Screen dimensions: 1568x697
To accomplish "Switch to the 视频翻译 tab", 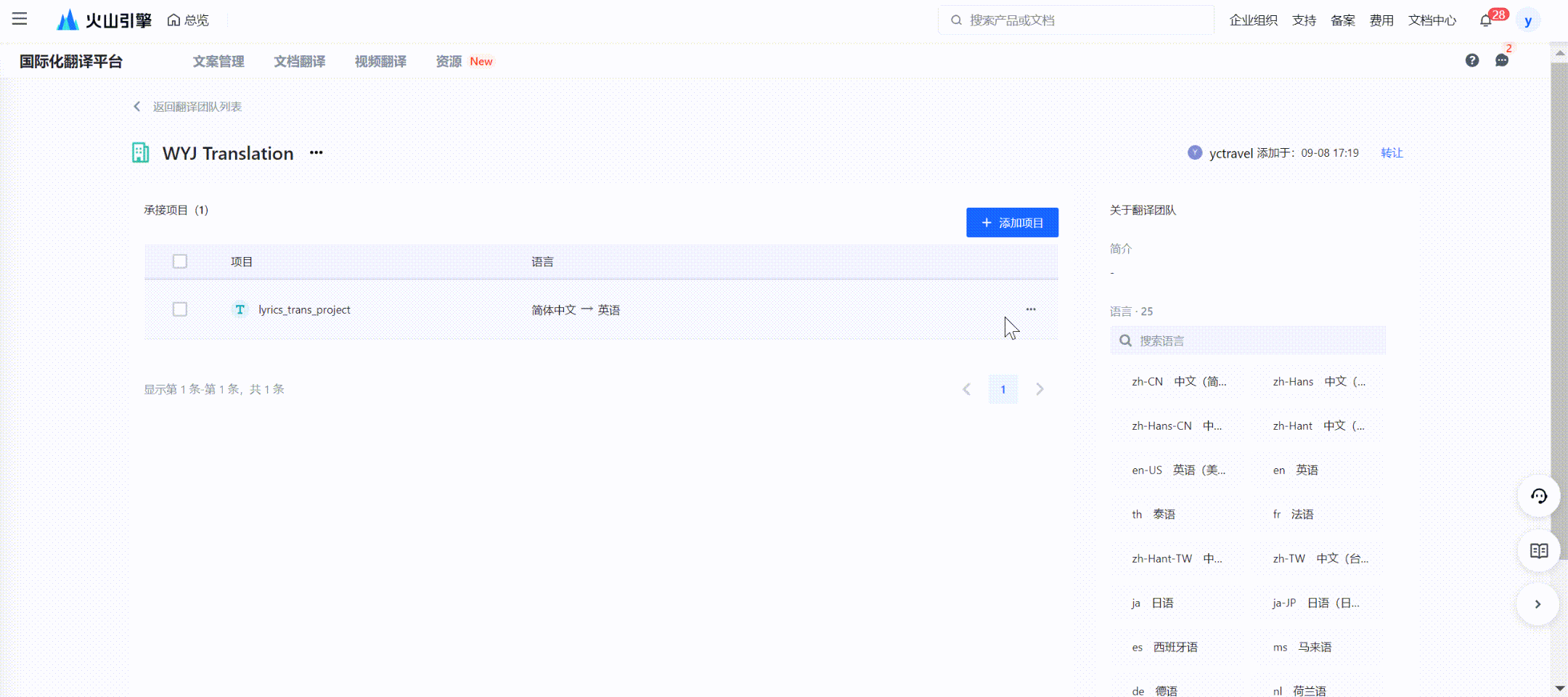I will (380, 62).
